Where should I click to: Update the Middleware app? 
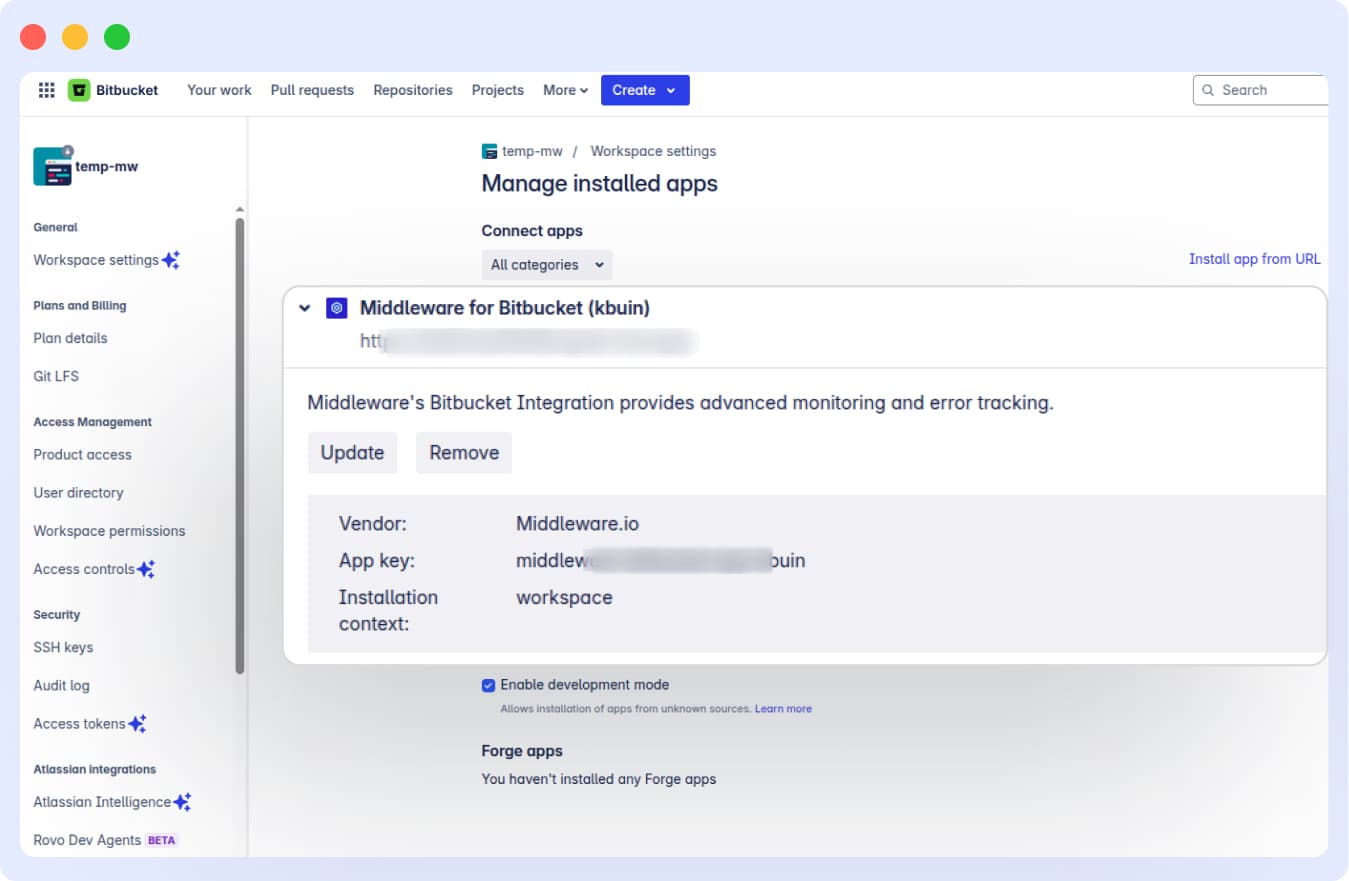(352, 452)
